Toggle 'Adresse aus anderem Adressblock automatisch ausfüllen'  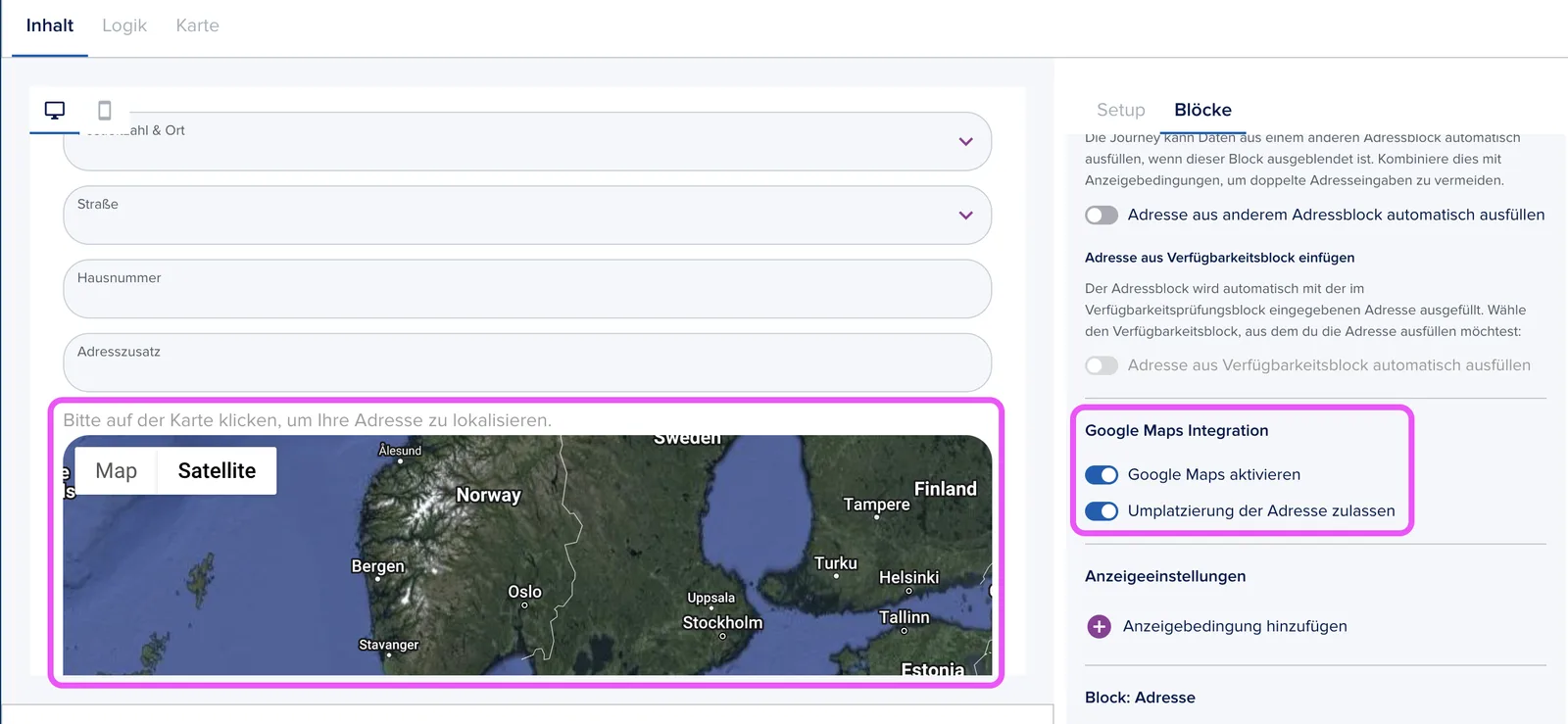point(1102,215)
